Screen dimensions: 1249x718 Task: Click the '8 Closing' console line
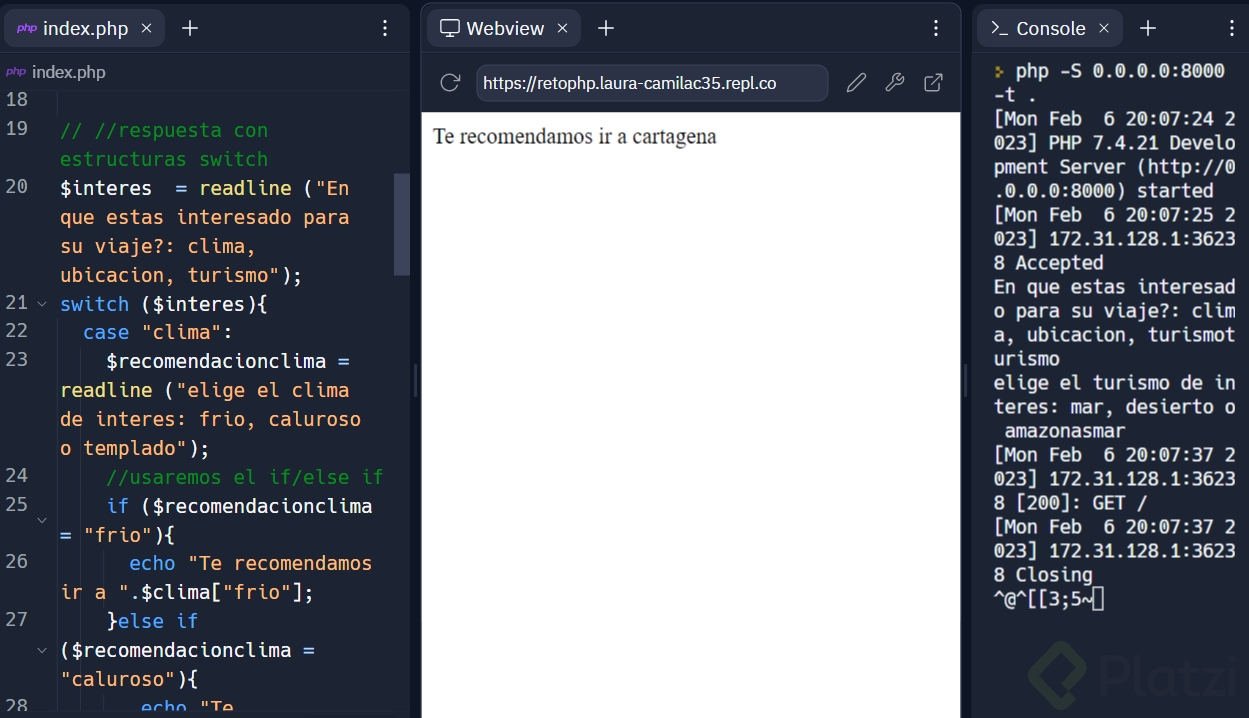pyautogui.click(x=1043, y=575)
